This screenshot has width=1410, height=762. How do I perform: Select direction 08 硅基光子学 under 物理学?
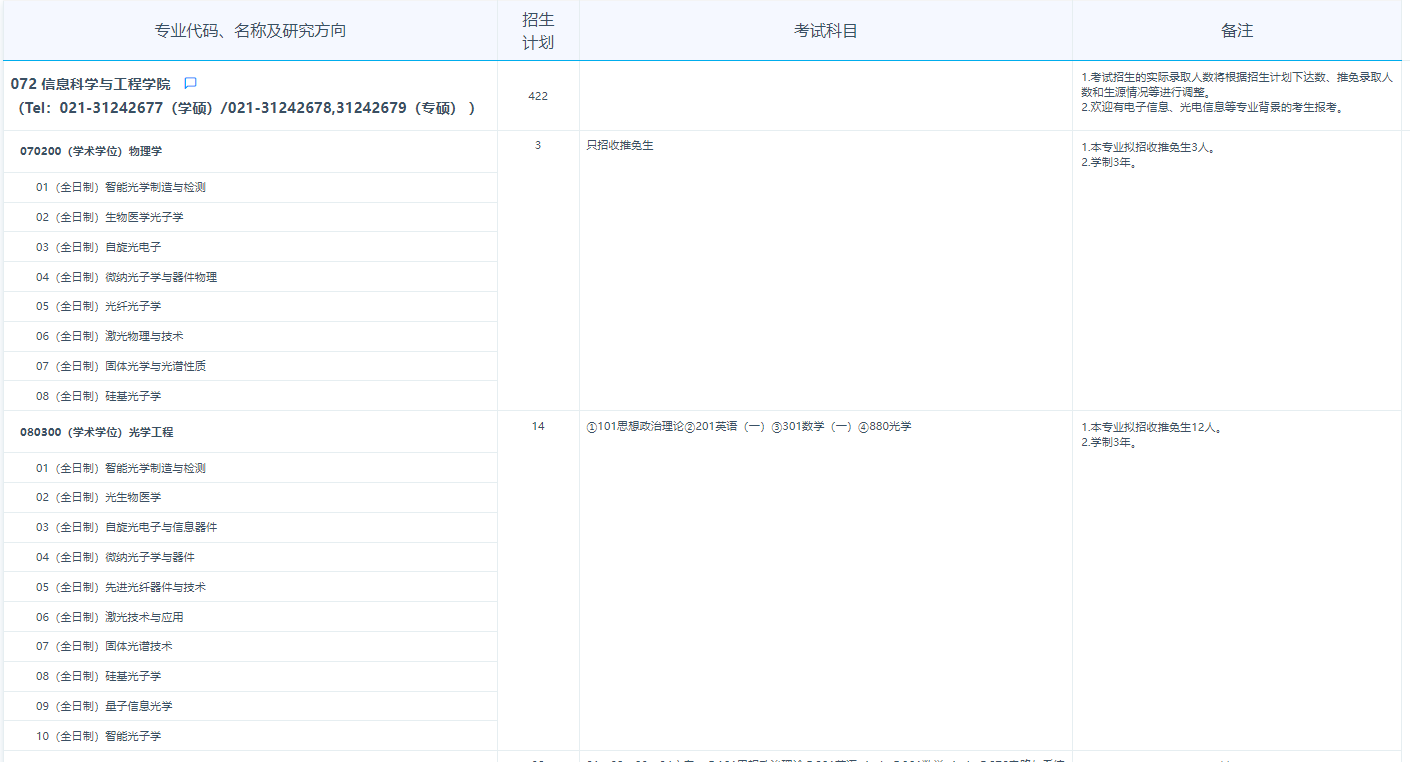pos(98,396)
